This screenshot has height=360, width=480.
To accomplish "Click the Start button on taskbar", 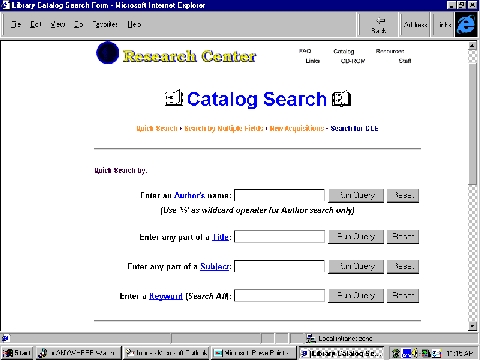I will point(17,353).
